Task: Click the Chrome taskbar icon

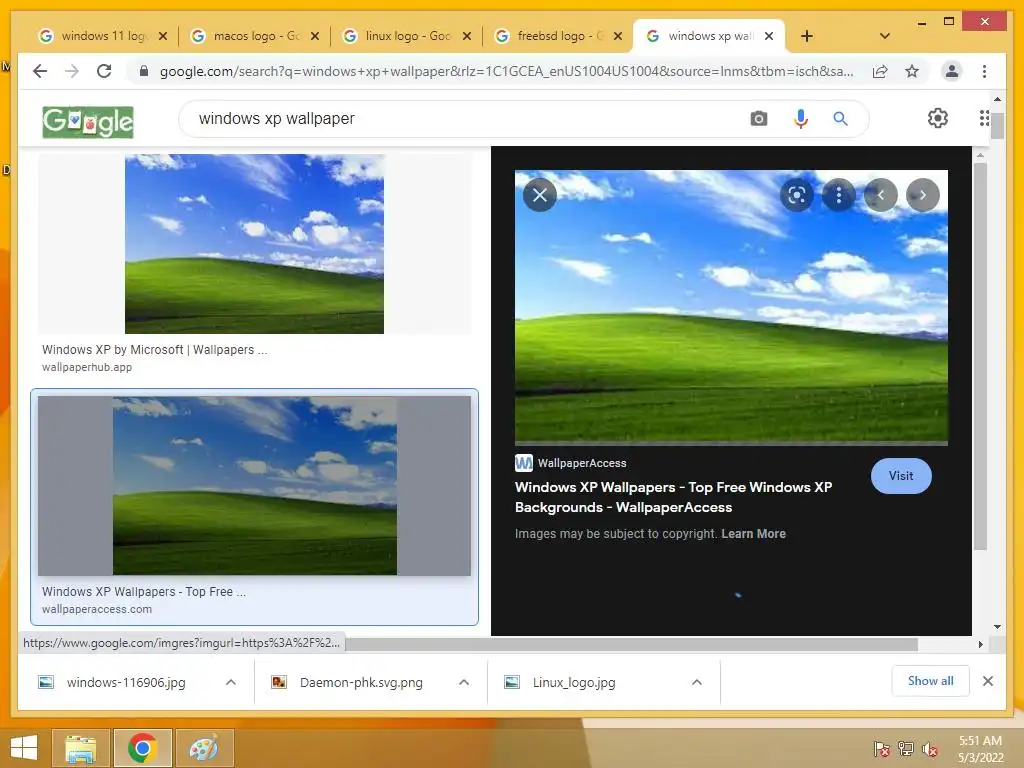Action: tap(143, 748)
